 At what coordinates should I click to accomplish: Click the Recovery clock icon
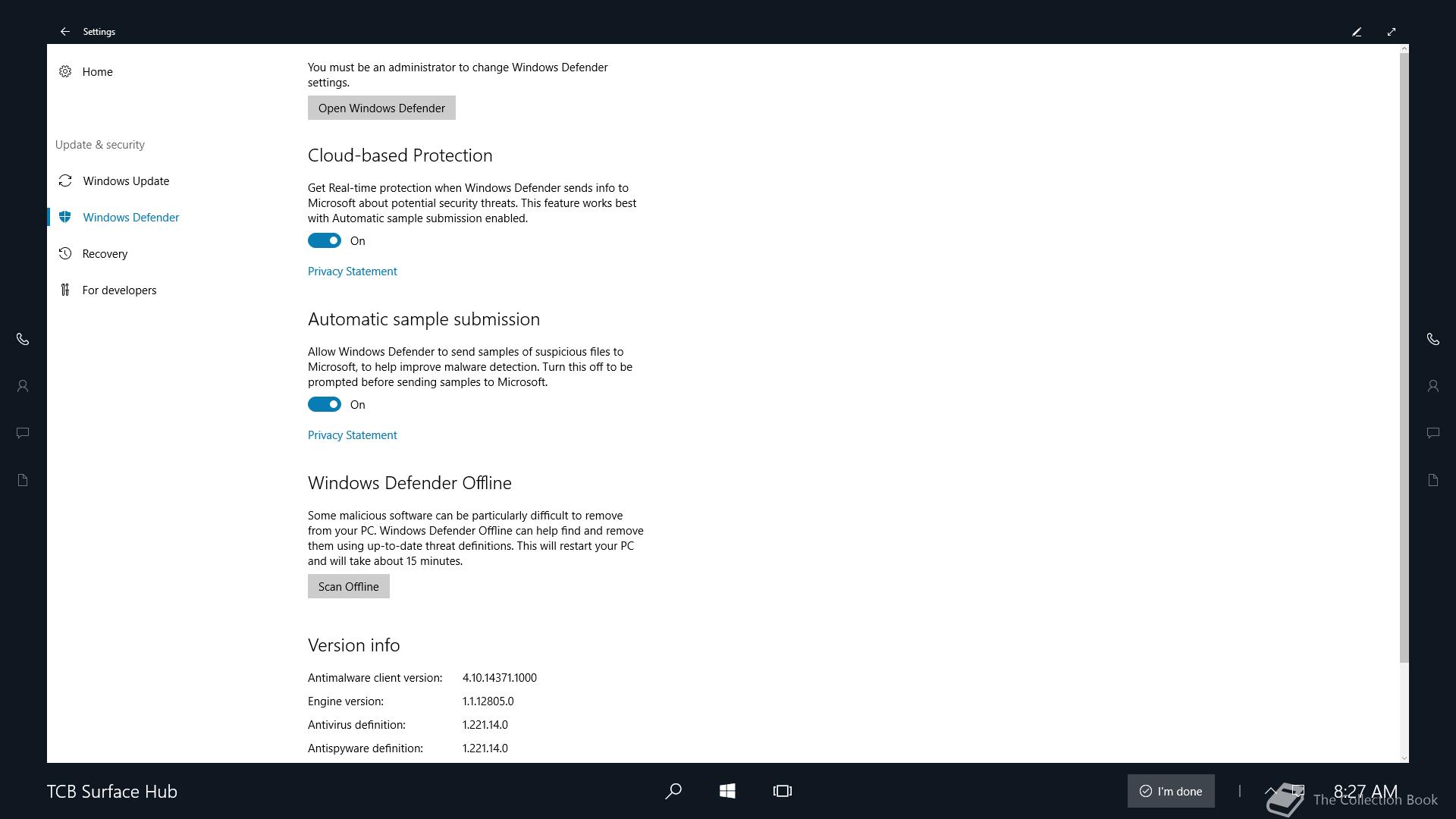(x=65, y=253)
